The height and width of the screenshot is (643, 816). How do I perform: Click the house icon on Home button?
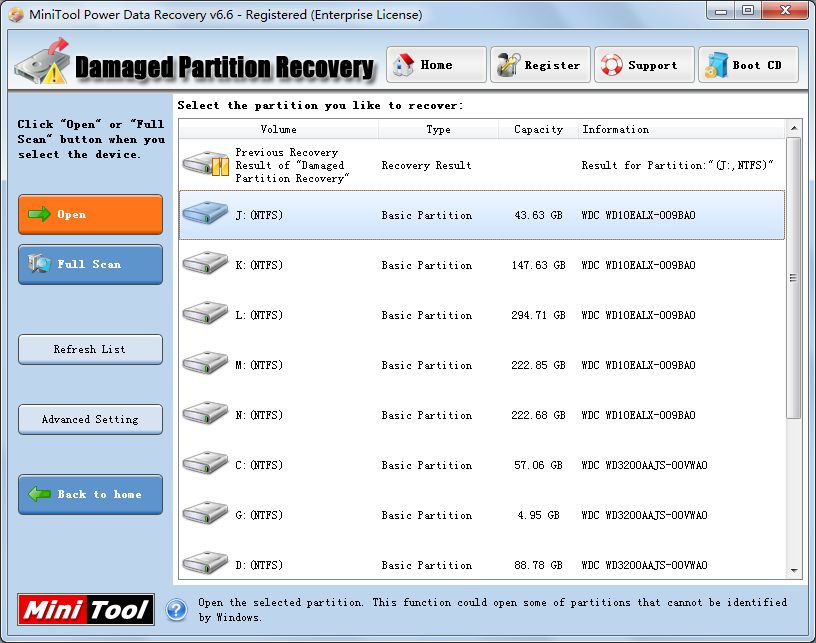click(403, 65)
